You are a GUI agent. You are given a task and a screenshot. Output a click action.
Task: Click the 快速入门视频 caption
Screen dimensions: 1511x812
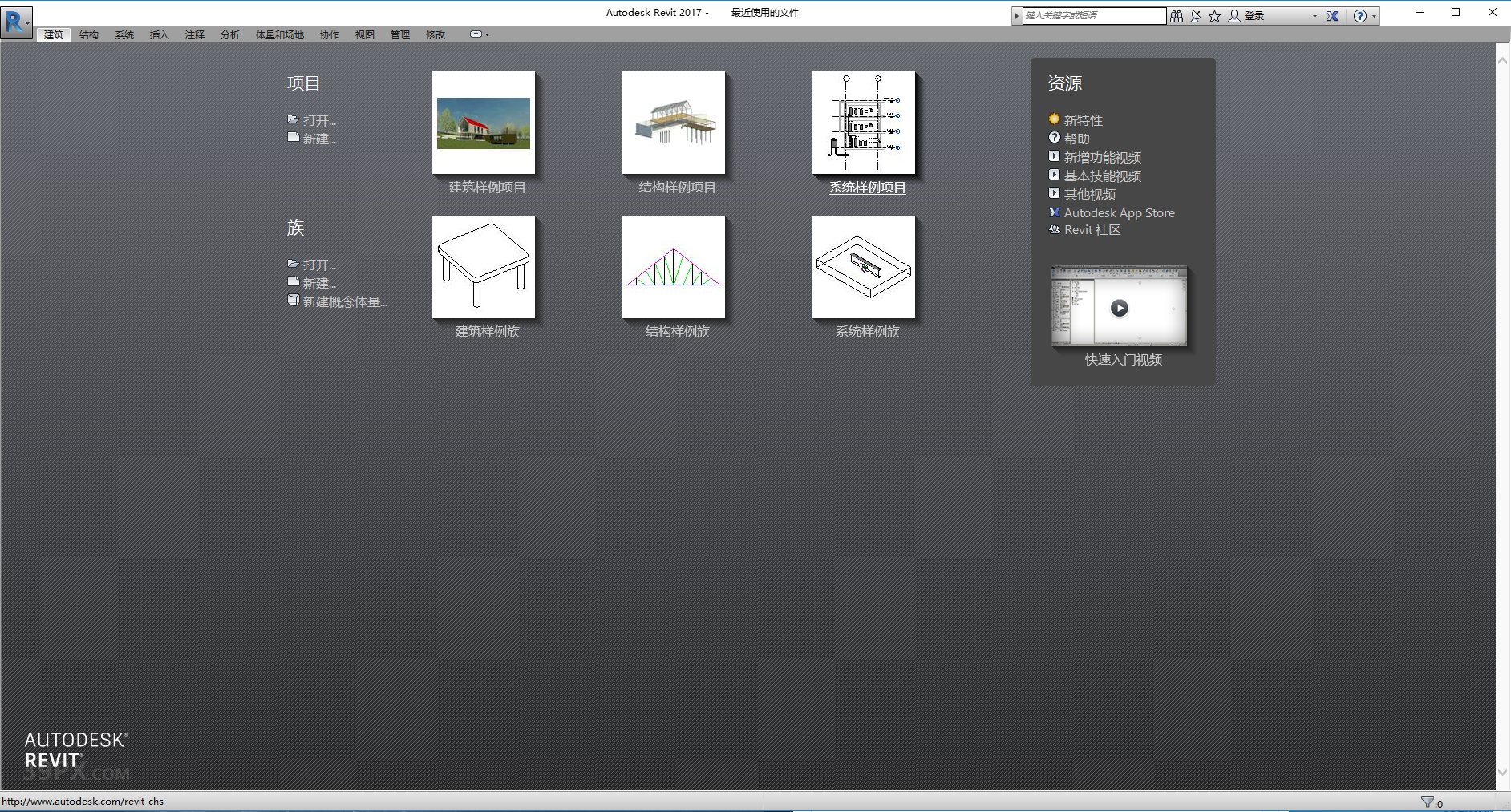(1123, 360)
